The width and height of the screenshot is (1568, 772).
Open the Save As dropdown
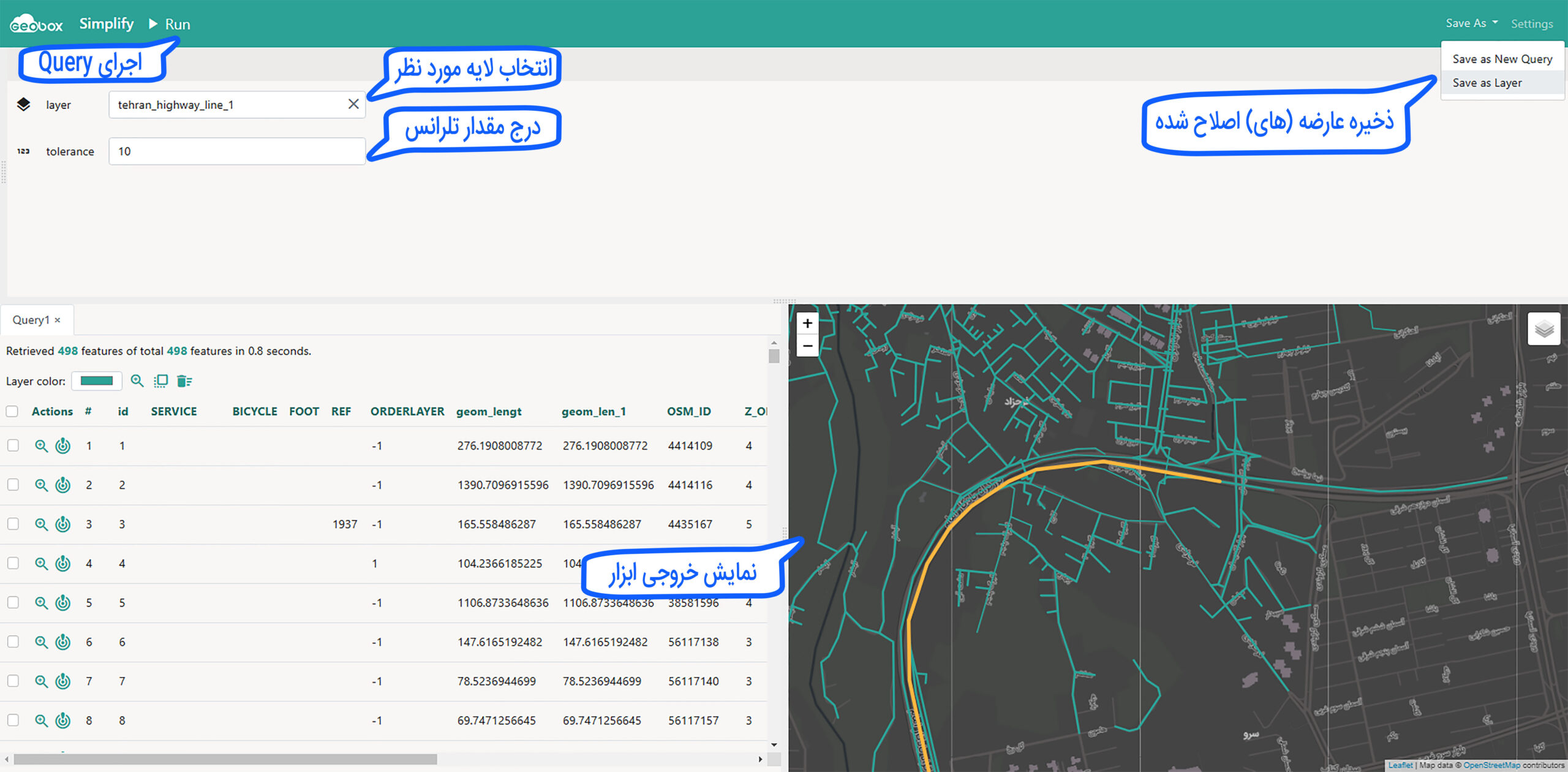tap(1471, 23)
